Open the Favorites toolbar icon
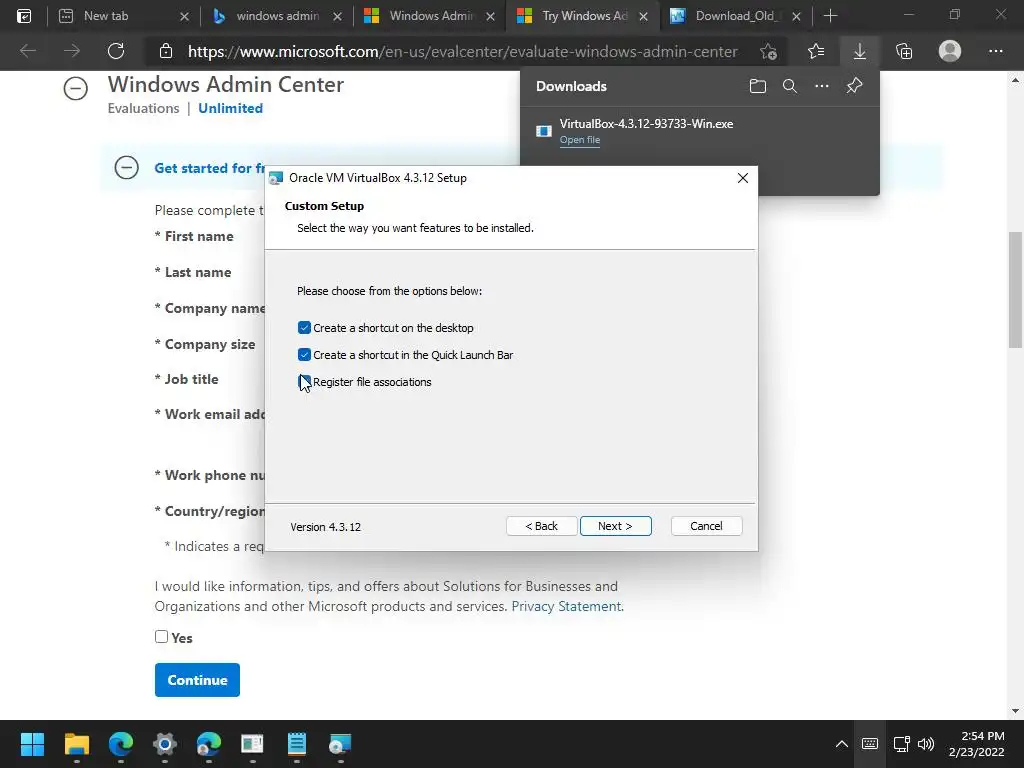 (816, 51)
